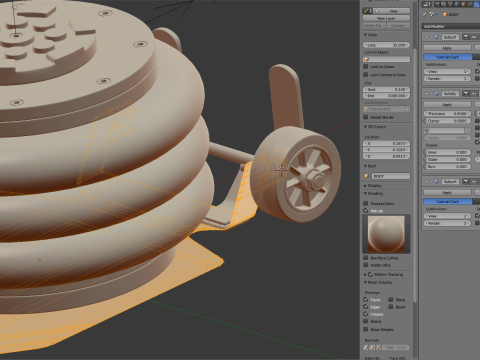Open the Constraints properties chain tab icon
The height and width of the screenshot is (360, 480).
tap(470, 4)
